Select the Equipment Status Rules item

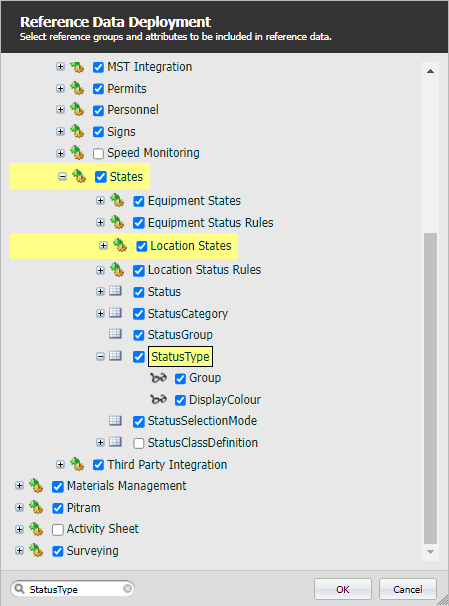point(211,223)
